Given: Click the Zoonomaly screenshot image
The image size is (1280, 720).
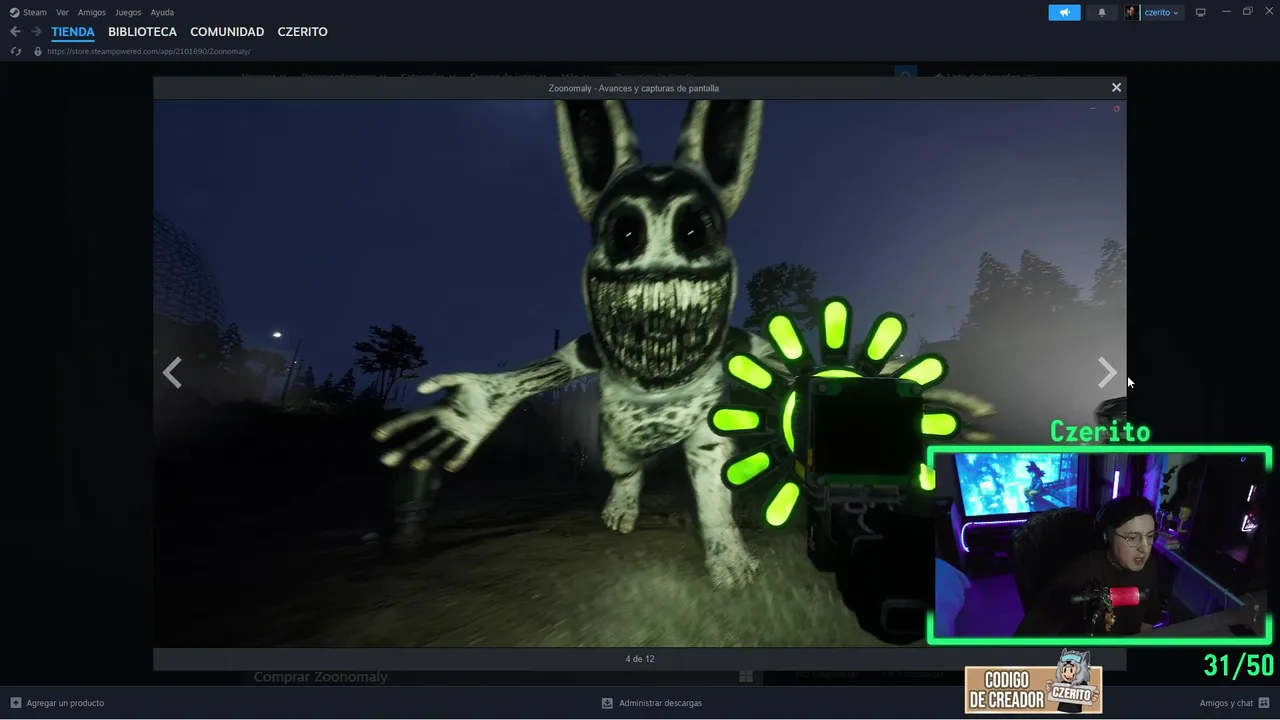Looking at the screenshot, I should pyautogui.click(x=640, y=373).
